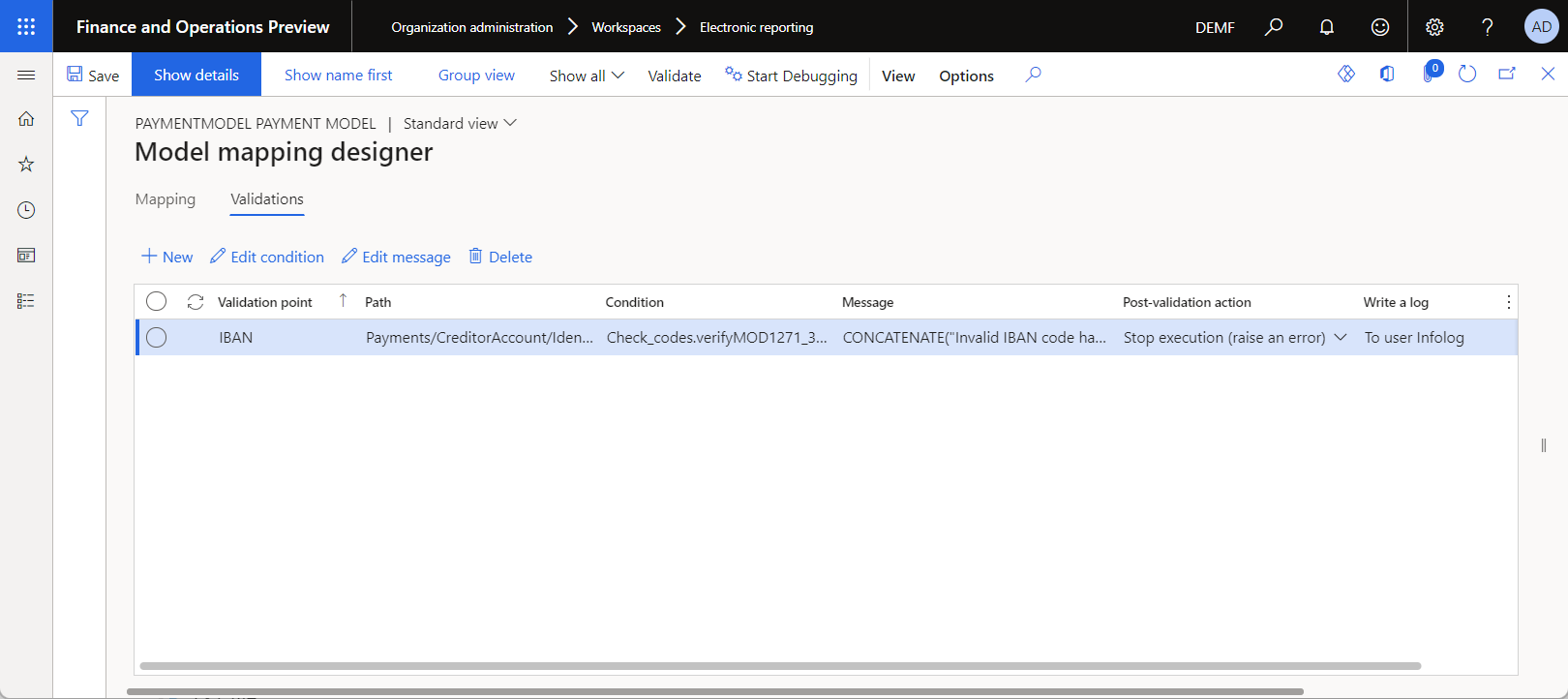Viewport: 1568px width, 699px height.
Task: Open Favorites star in the sidebar
Action: pos(26,165)
